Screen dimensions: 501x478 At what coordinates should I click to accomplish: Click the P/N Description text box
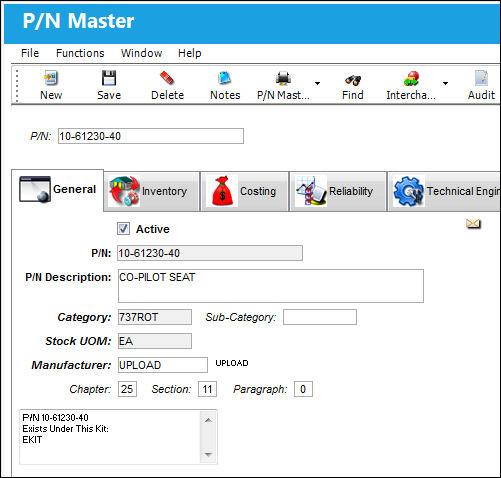(271, 286)
